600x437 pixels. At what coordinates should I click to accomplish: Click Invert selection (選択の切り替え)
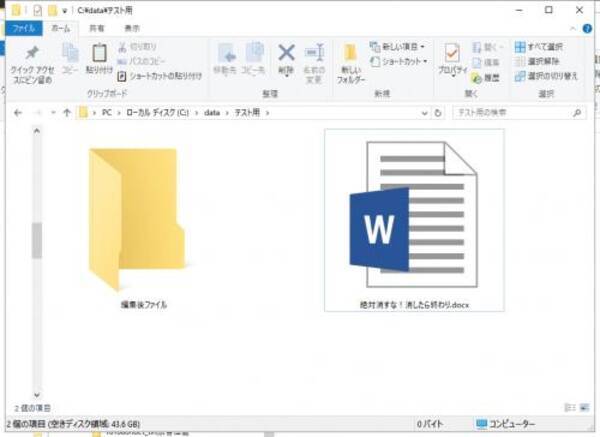coord(546,76)
